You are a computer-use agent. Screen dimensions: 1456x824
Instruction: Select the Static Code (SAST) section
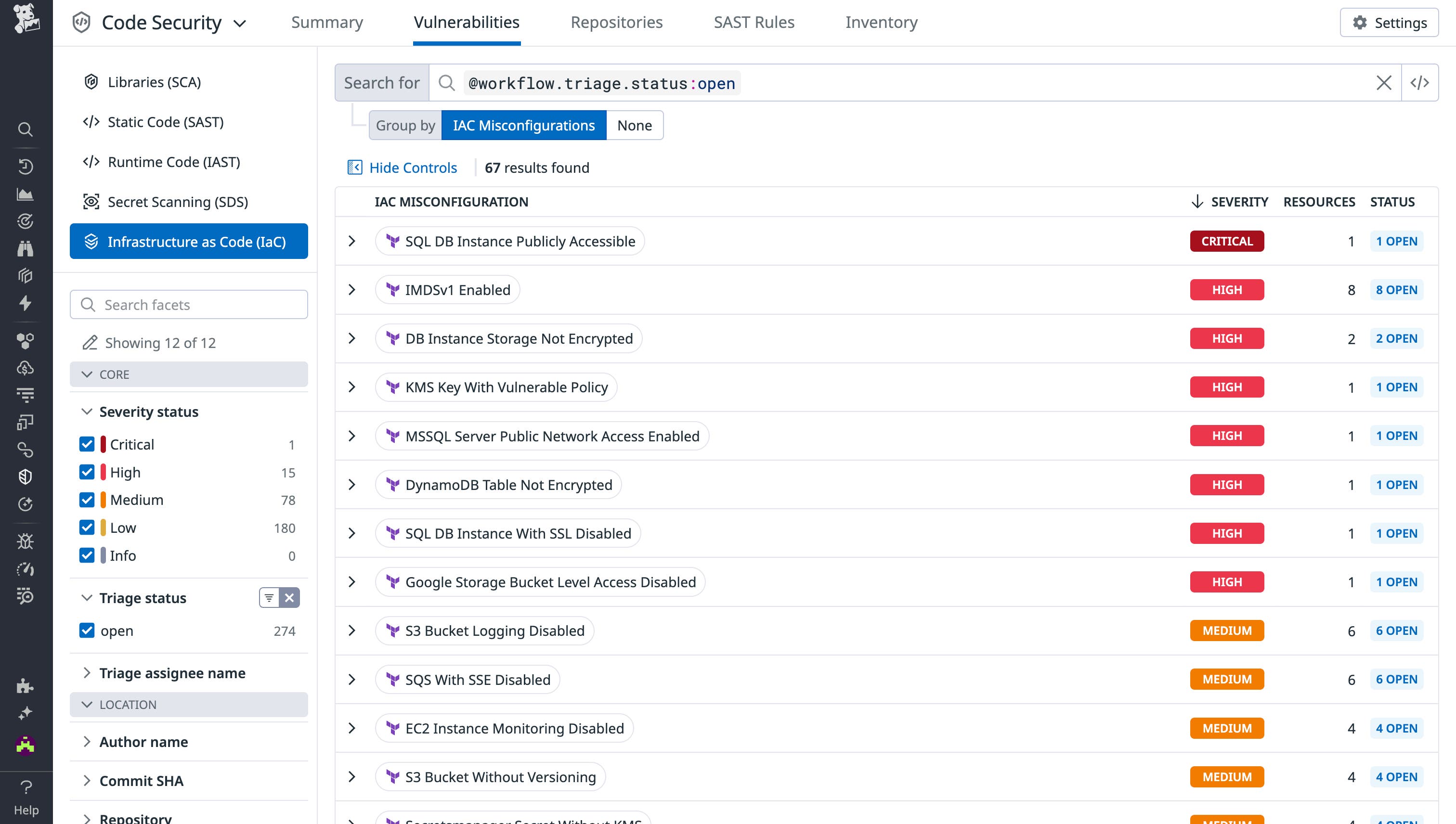pyautogui.click(x=165, y=122)
